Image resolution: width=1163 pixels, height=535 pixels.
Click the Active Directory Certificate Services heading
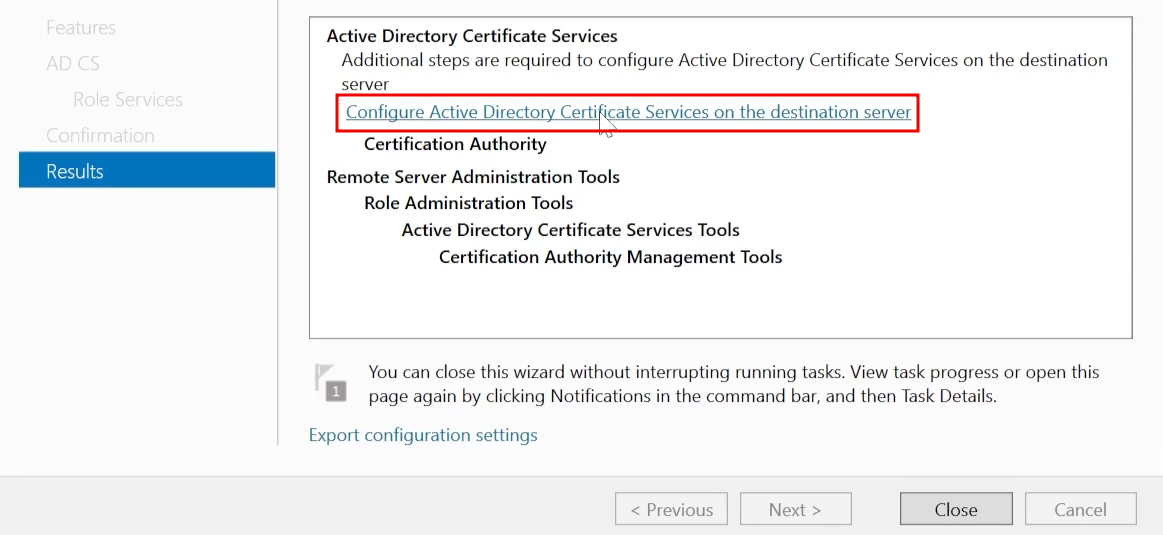pos(472,36)
